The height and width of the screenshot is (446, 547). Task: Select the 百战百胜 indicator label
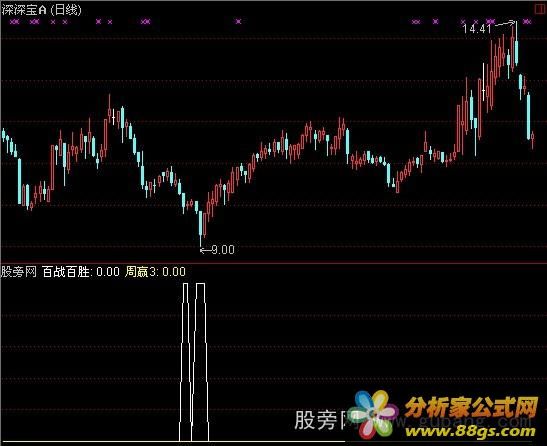coord(65,272)
